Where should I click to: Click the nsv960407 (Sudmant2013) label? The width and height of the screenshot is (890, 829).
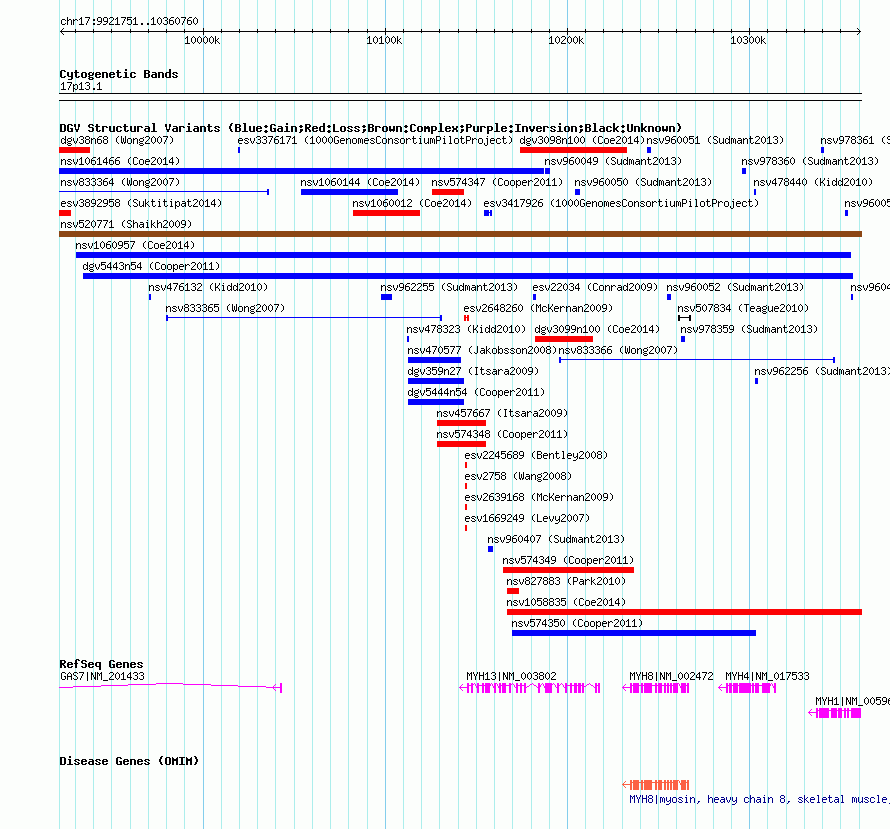coord(556,539)
